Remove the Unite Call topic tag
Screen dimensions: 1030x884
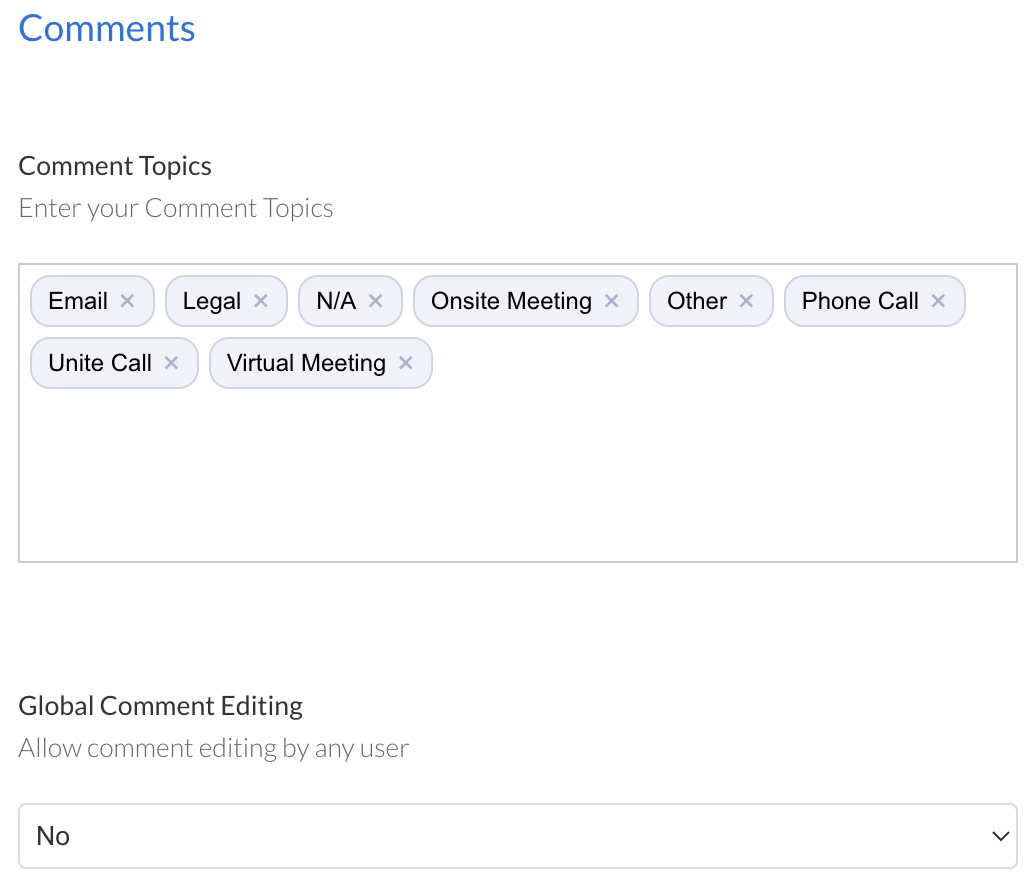(x=171, y=363)
